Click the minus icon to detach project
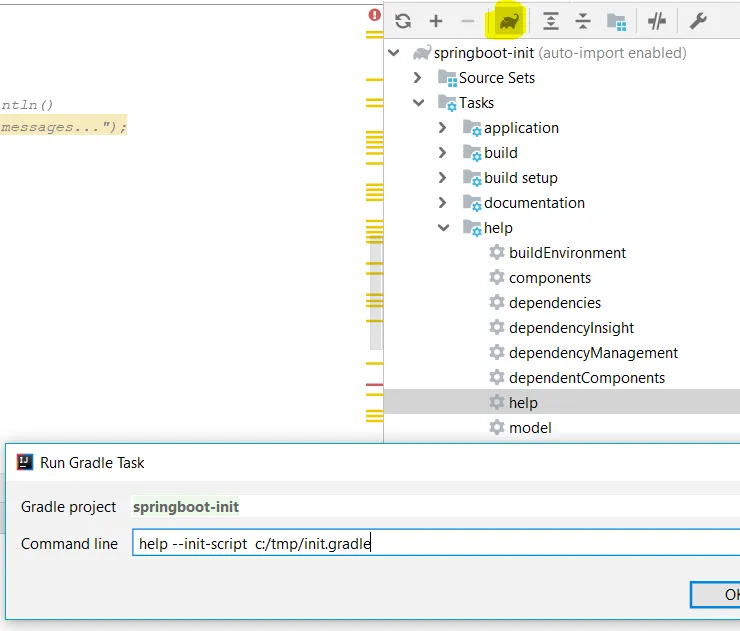Image resolution: width=740 pixels, height=631 pixels. click(467, 21)
